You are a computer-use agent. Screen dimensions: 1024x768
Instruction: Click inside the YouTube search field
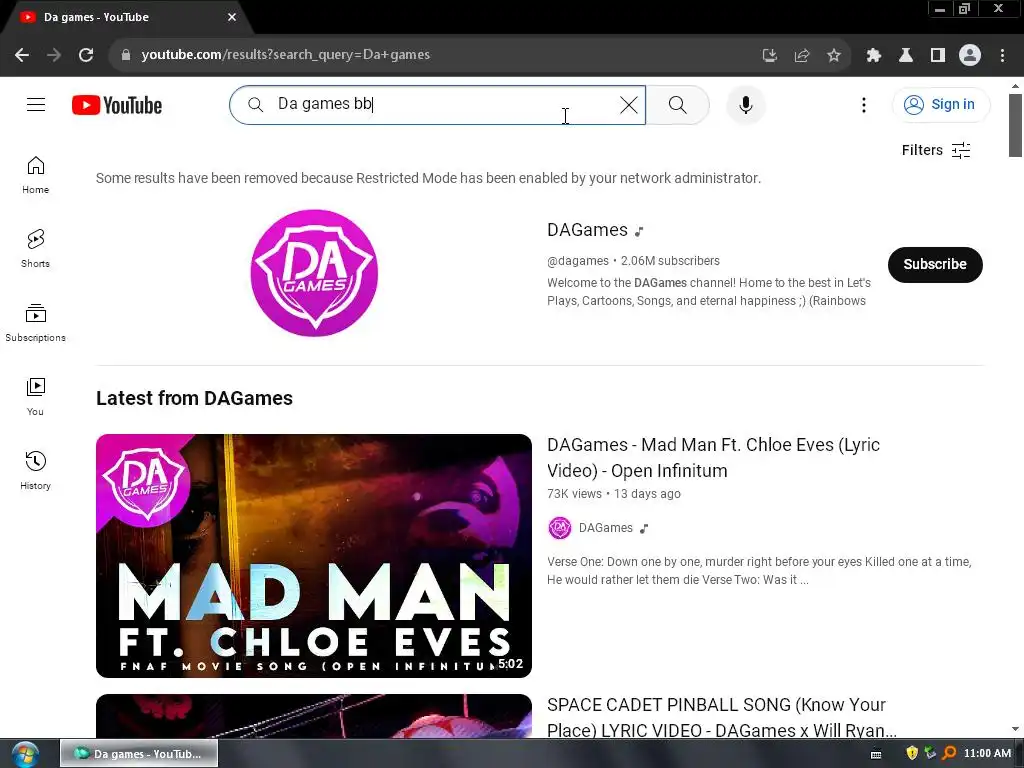coord(438,104)
